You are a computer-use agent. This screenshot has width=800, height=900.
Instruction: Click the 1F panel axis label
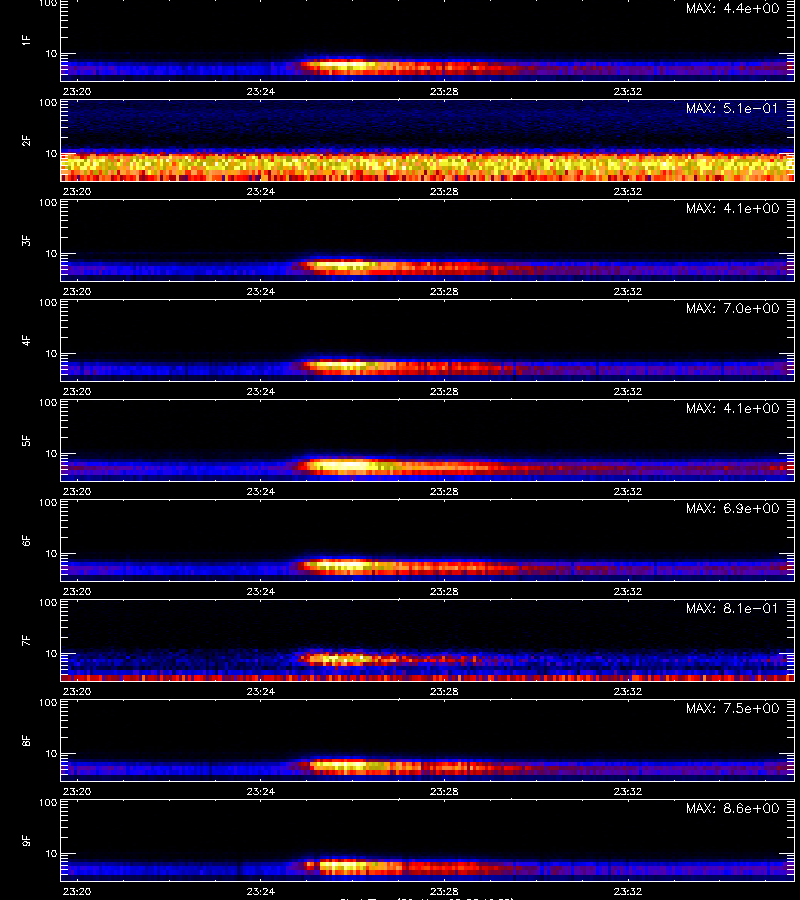26,40
